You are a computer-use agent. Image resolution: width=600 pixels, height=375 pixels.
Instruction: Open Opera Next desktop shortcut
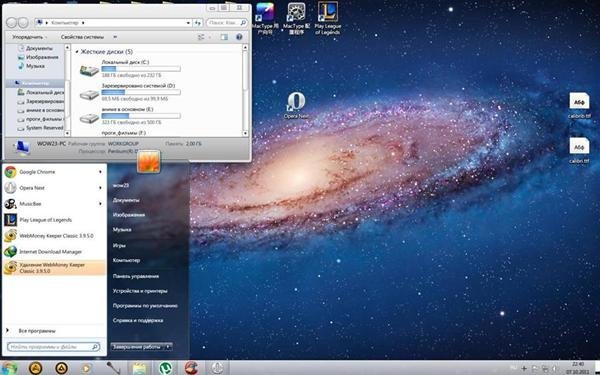pos(296,105)
